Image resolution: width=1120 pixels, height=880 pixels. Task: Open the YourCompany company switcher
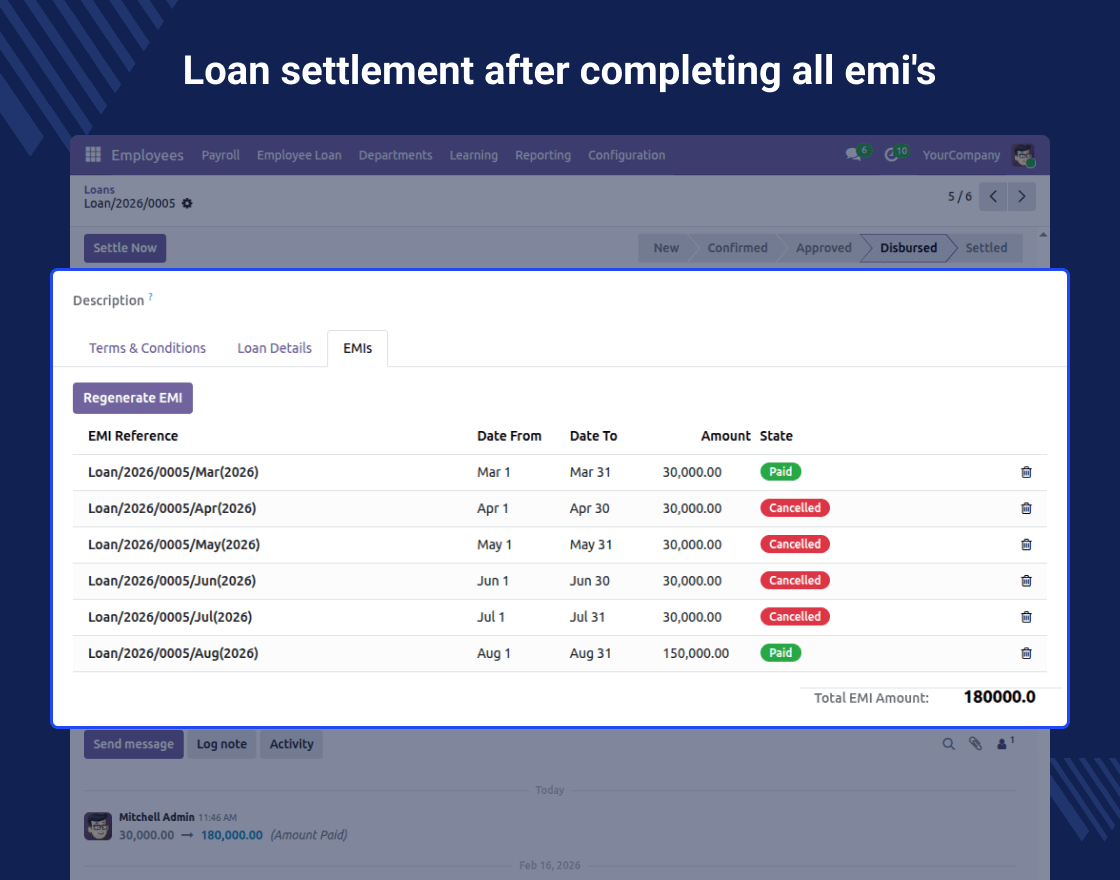[961, 155]
